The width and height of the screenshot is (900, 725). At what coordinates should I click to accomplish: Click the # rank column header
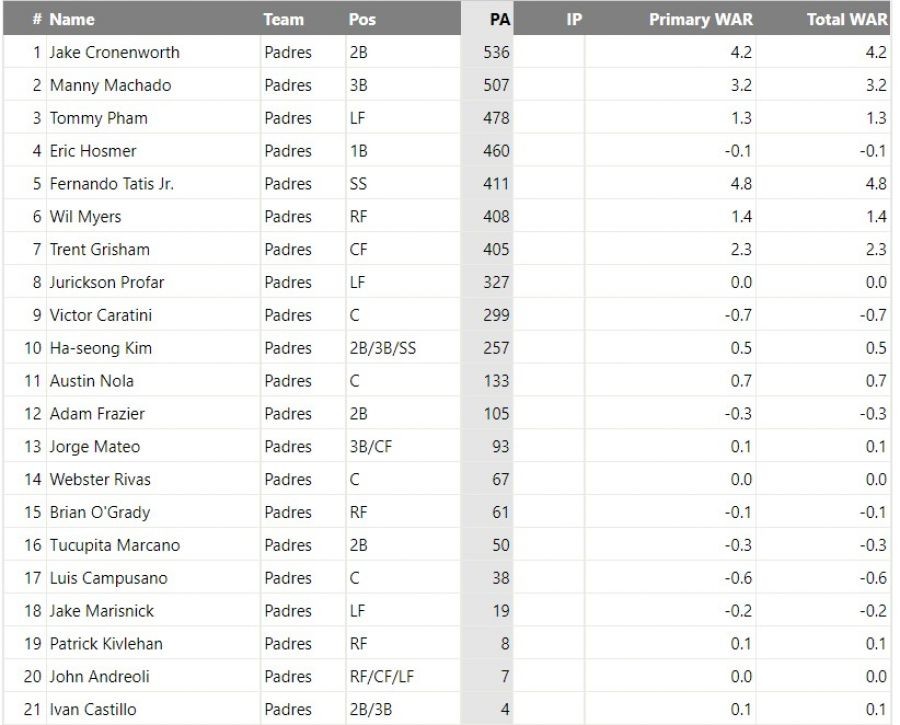tap(36, 19)
